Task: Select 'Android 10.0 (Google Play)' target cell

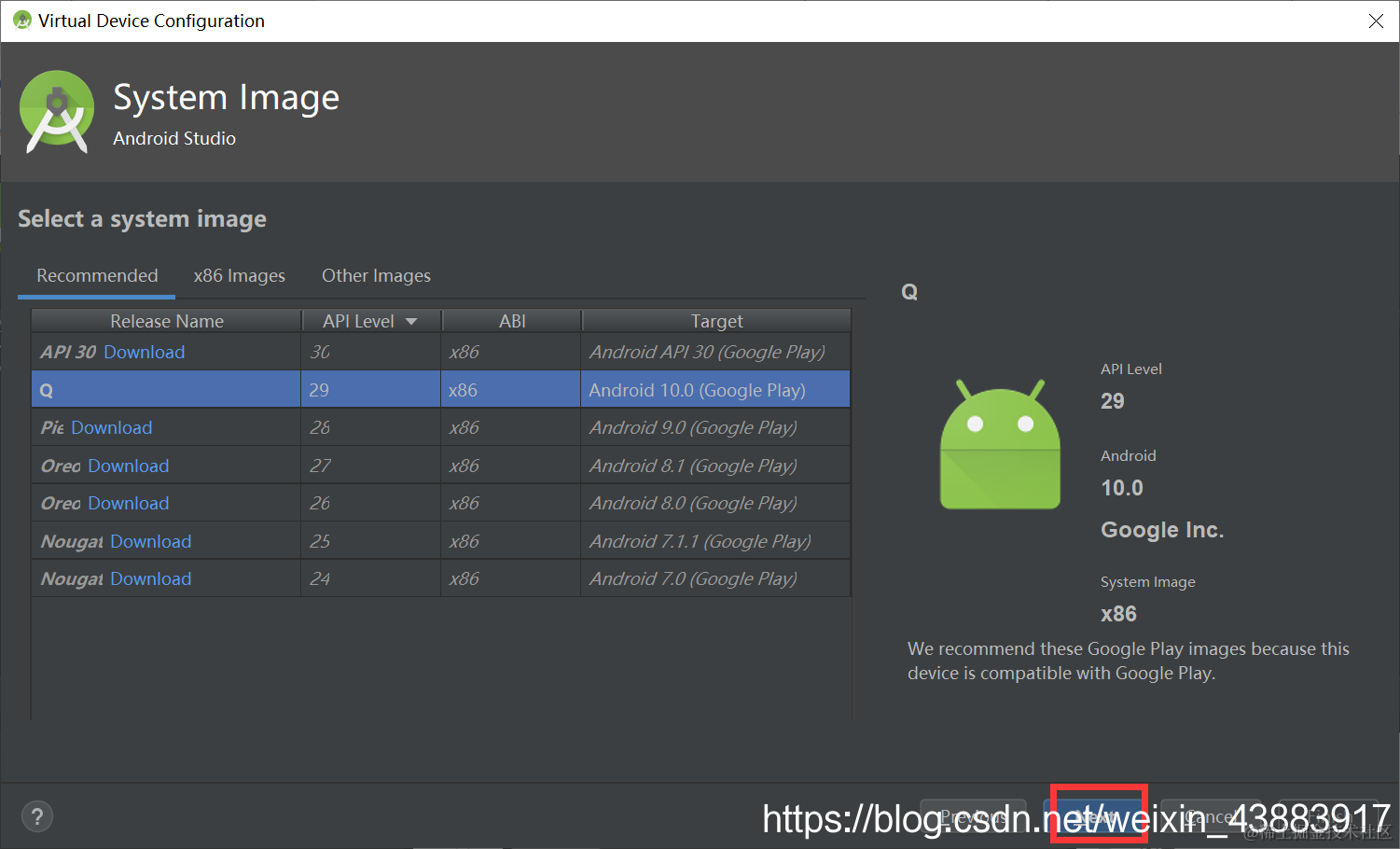Action: pos(715,390)
